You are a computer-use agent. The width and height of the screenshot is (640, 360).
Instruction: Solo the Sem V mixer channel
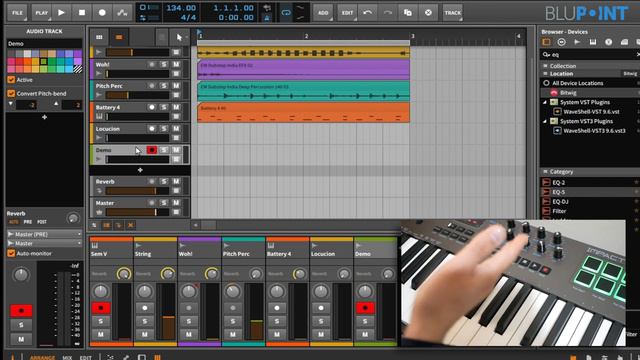tap(101, 321)
